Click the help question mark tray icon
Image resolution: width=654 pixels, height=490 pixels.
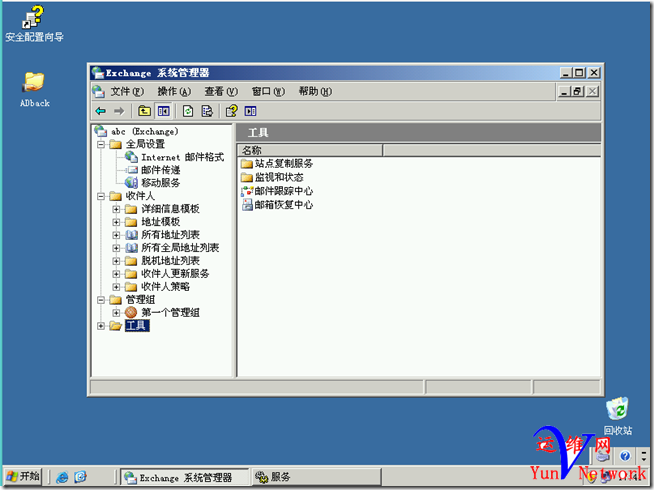[625, 456]
